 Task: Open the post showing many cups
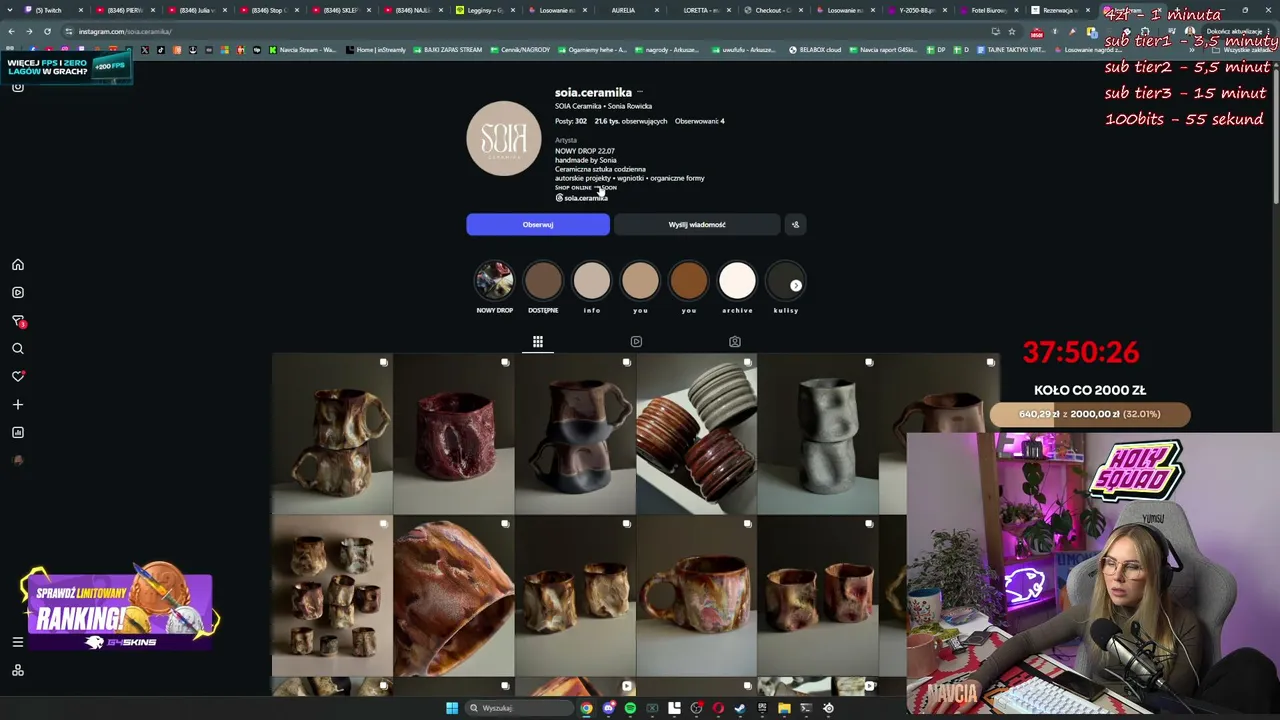click(332, 597)
